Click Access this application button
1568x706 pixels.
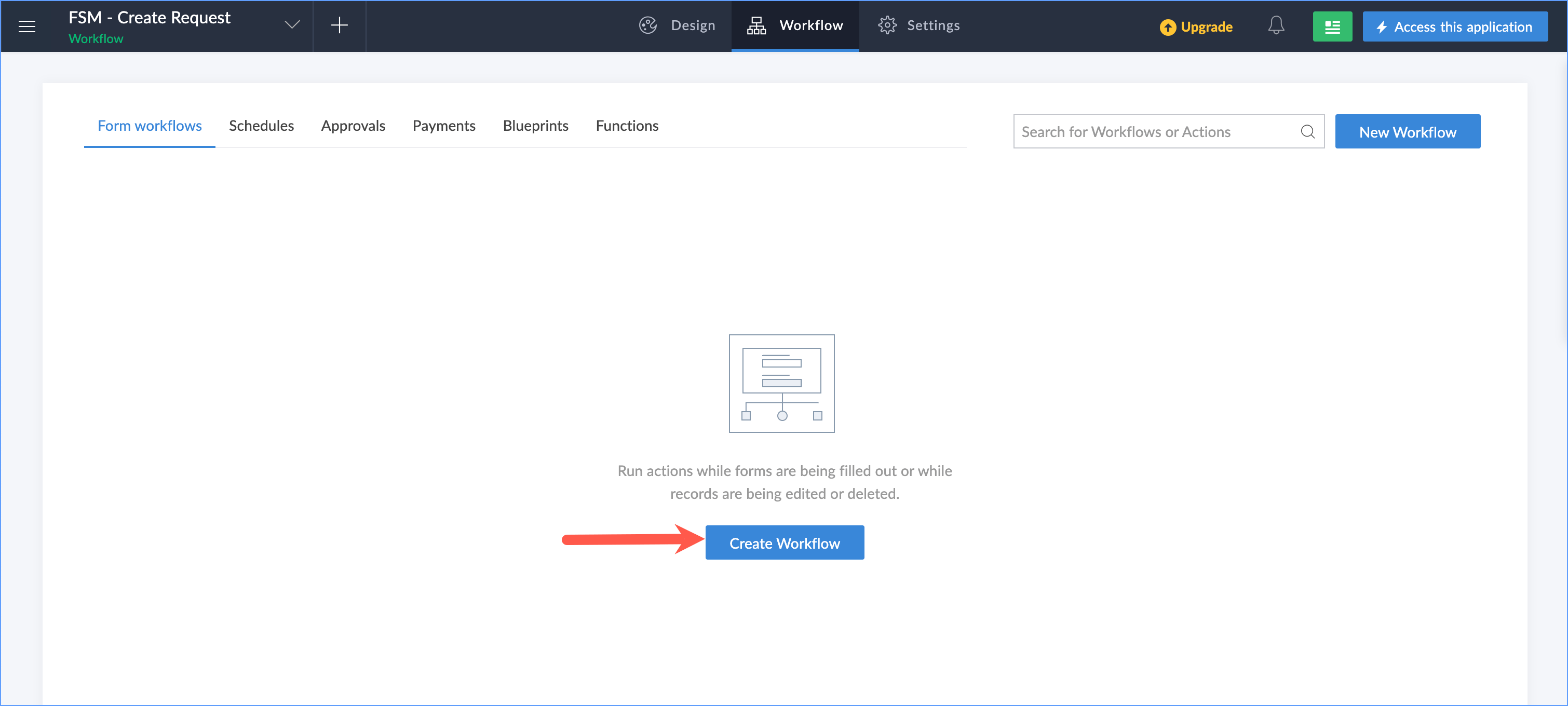(1454, 27)
